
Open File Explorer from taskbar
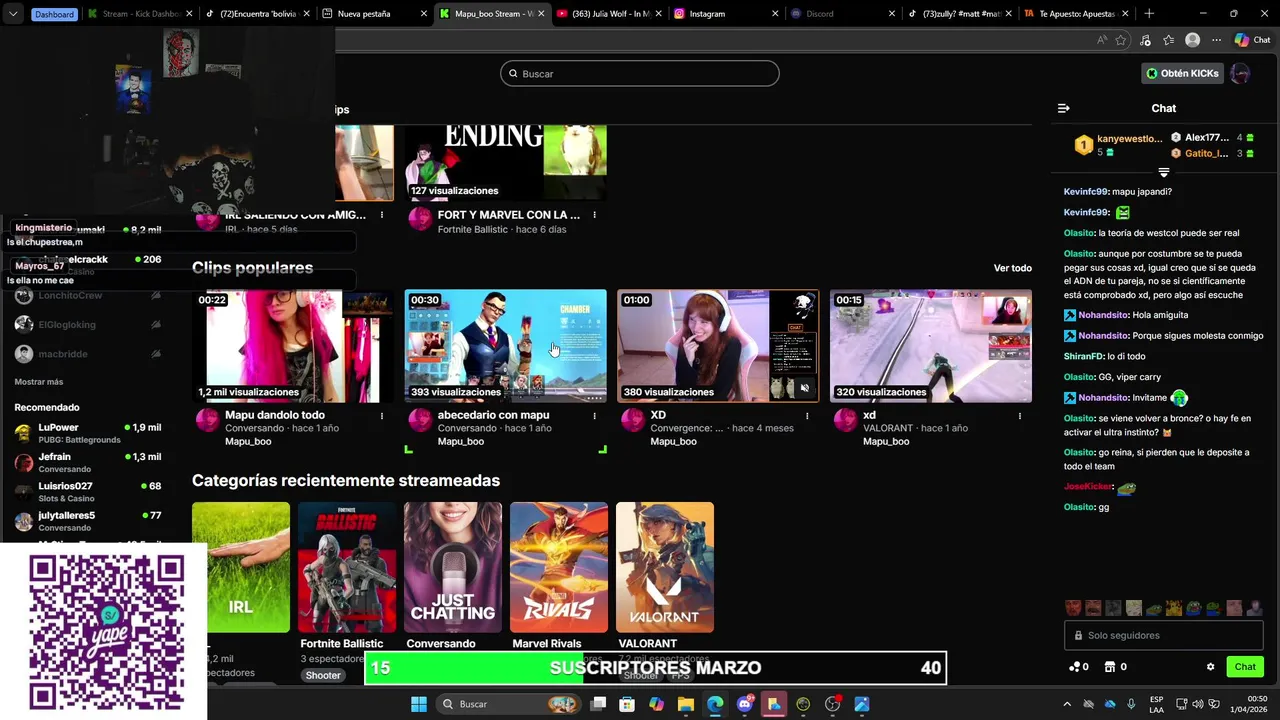686,704
